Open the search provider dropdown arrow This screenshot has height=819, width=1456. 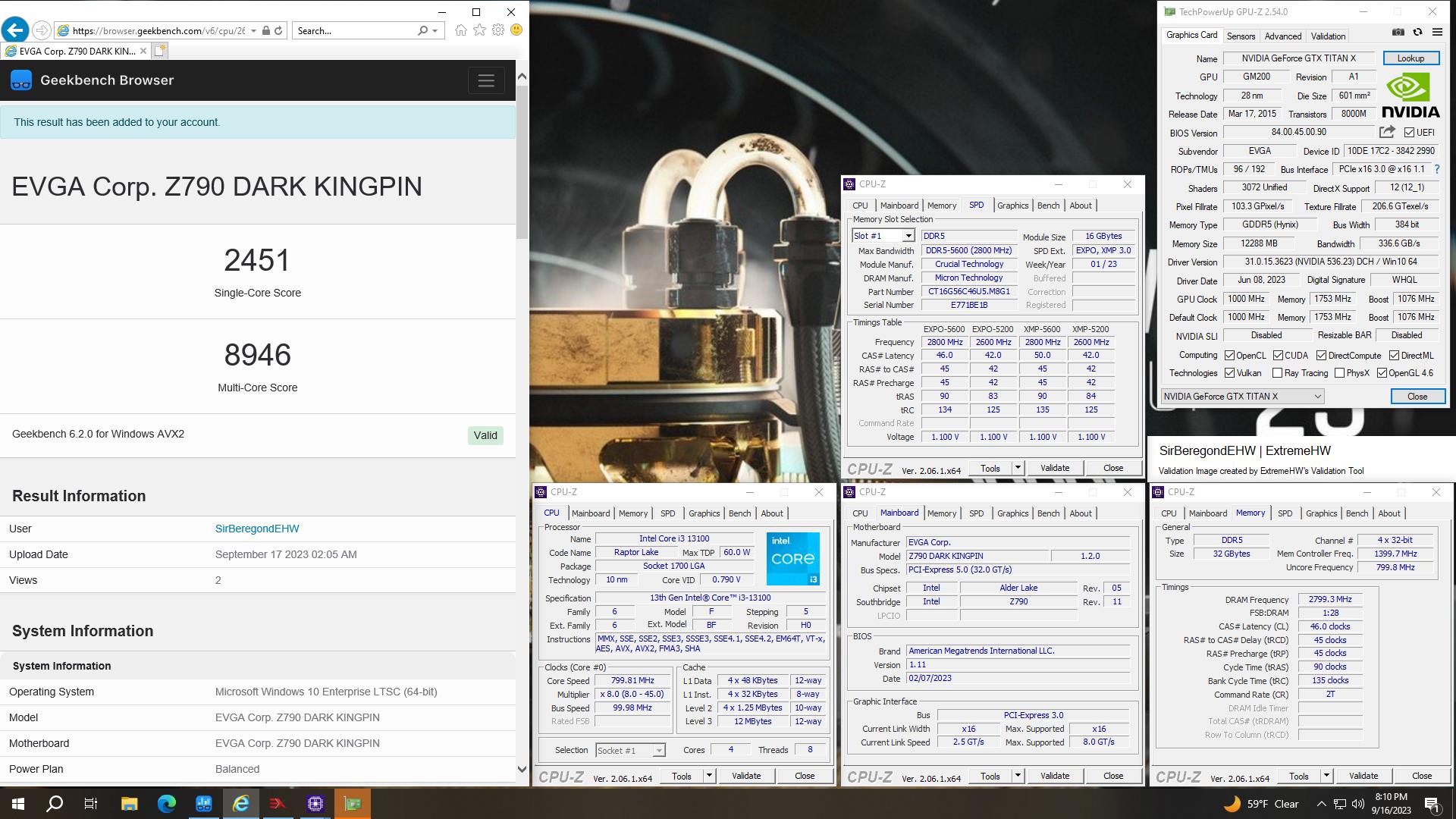435,31
